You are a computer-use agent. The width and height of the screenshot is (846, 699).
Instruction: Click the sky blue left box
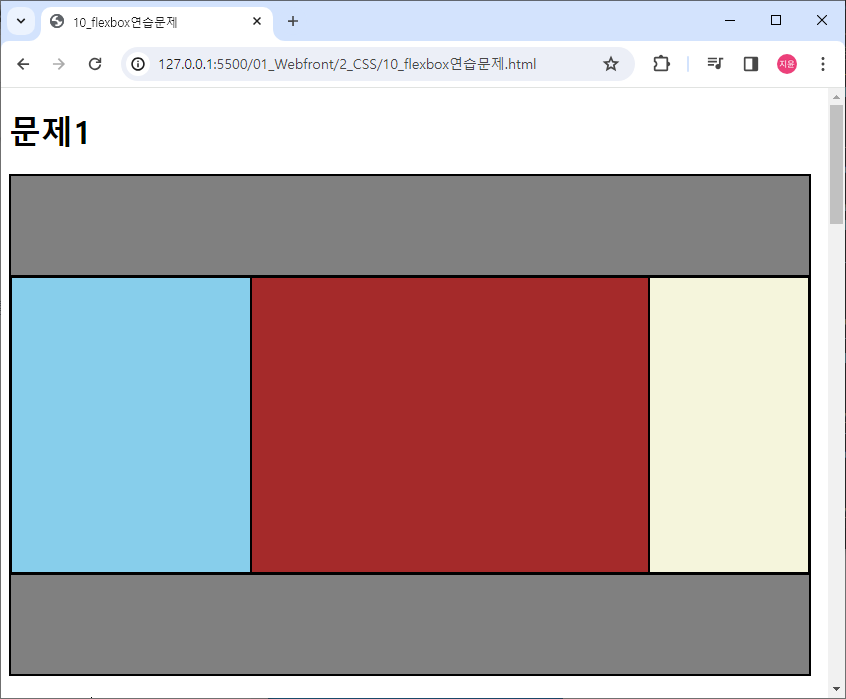click(131, 425)
